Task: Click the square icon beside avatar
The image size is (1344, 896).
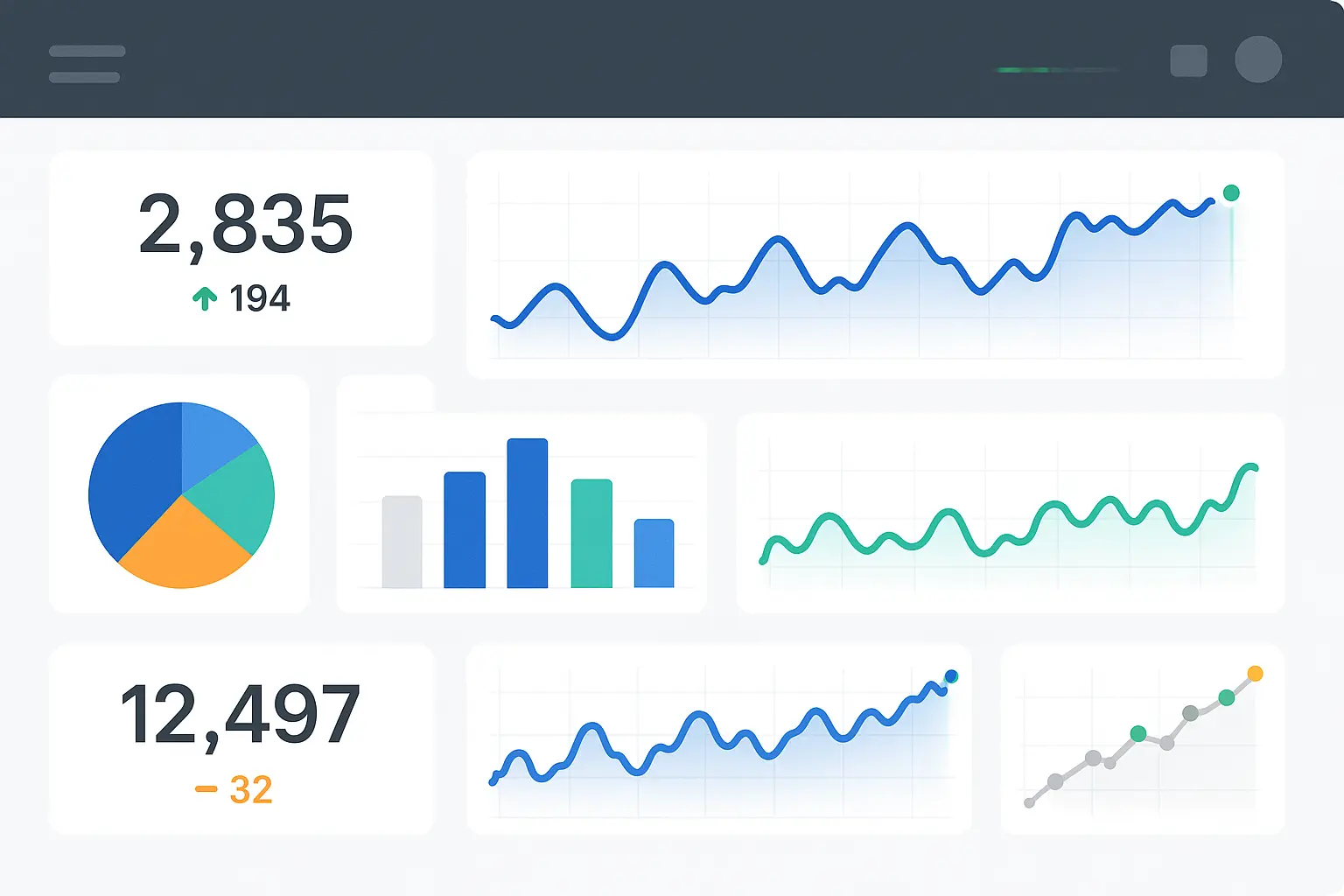Action: (1188, 61)
